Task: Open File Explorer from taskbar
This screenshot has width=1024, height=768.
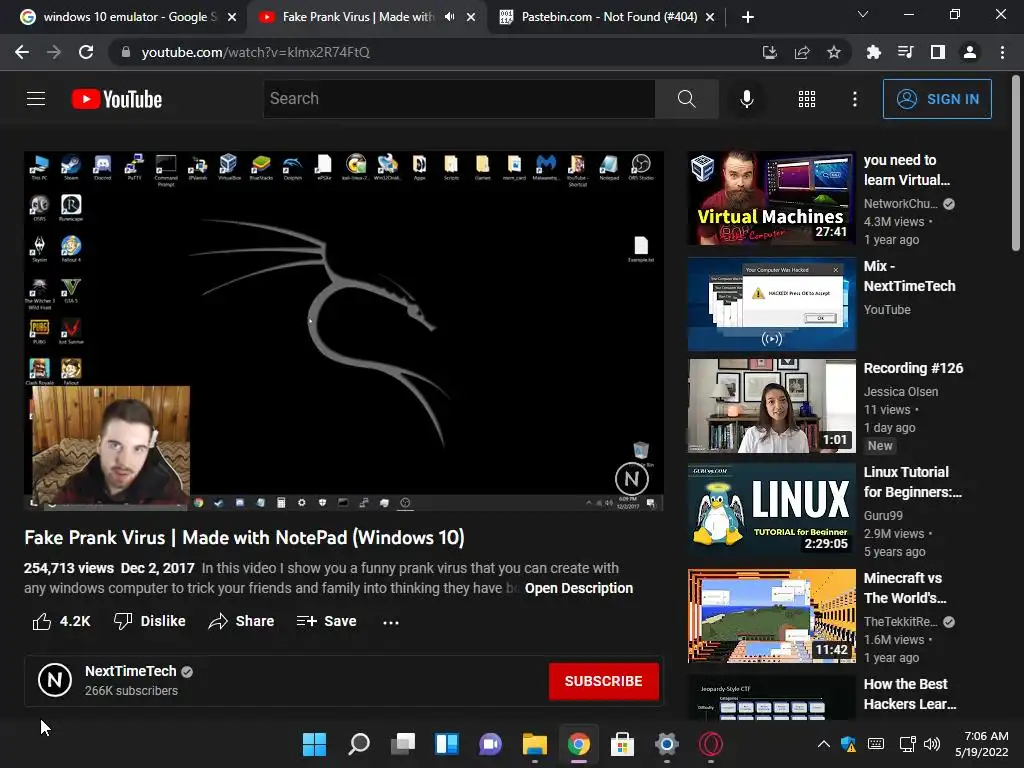Action: (535, 744)
